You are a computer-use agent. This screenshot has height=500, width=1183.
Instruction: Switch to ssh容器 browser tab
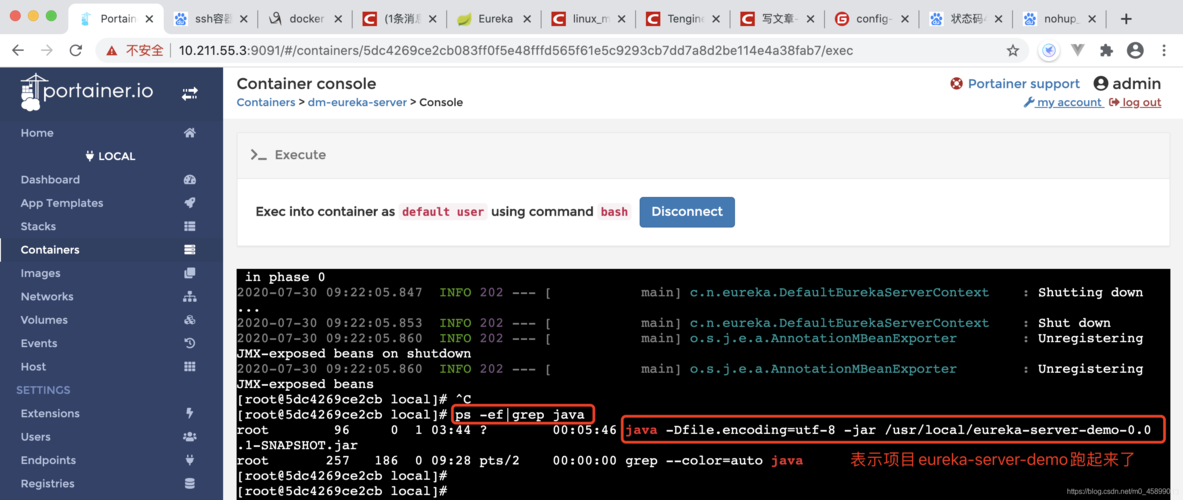210,19
